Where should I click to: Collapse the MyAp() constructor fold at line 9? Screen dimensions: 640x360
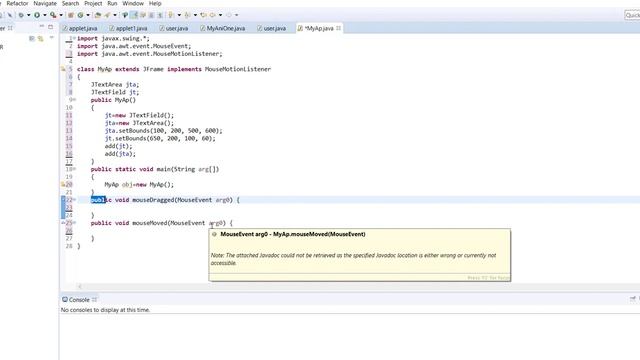coord(74,100)
